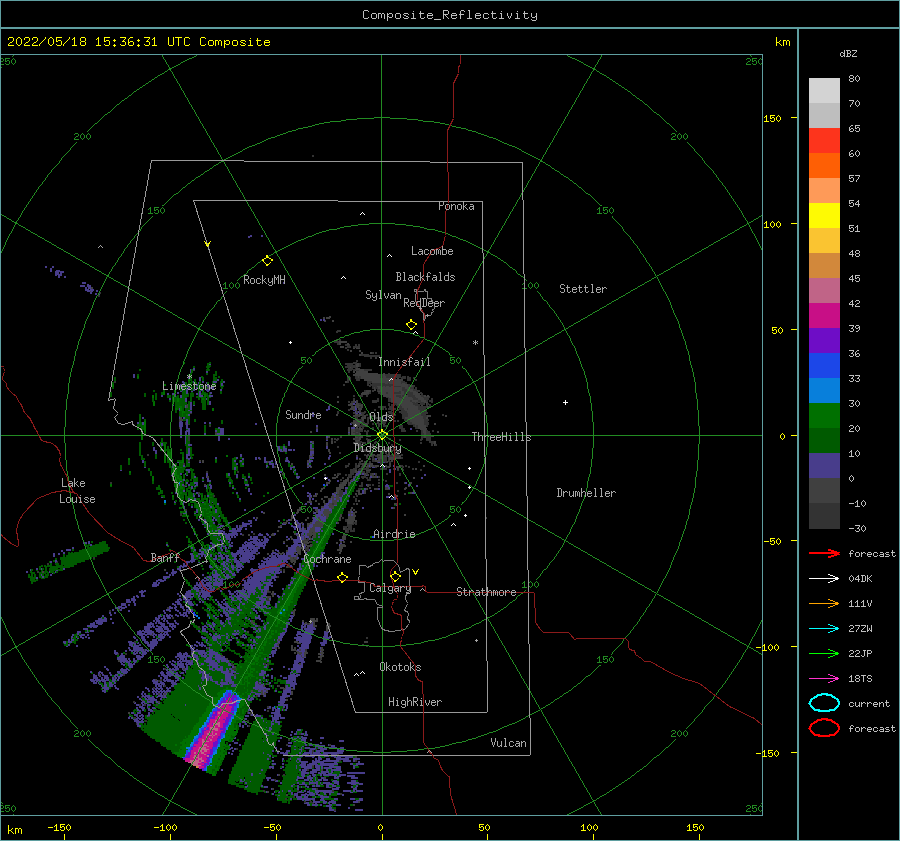
Task: Click the bright green swatch below 30
Action: click(824, 415)
